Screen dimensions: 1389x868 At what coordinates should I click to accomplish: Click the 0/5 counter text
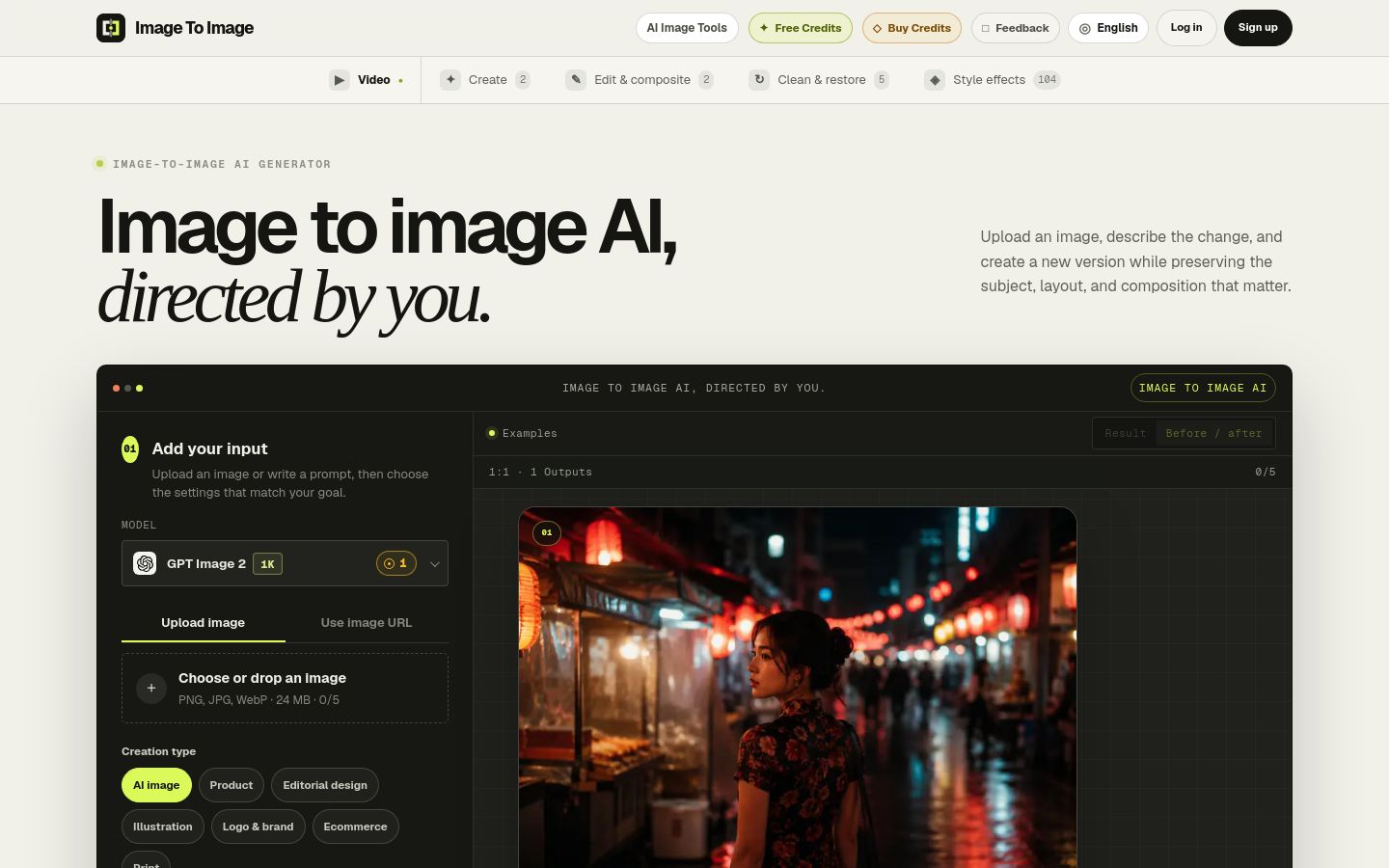(x=1265, y=473)
